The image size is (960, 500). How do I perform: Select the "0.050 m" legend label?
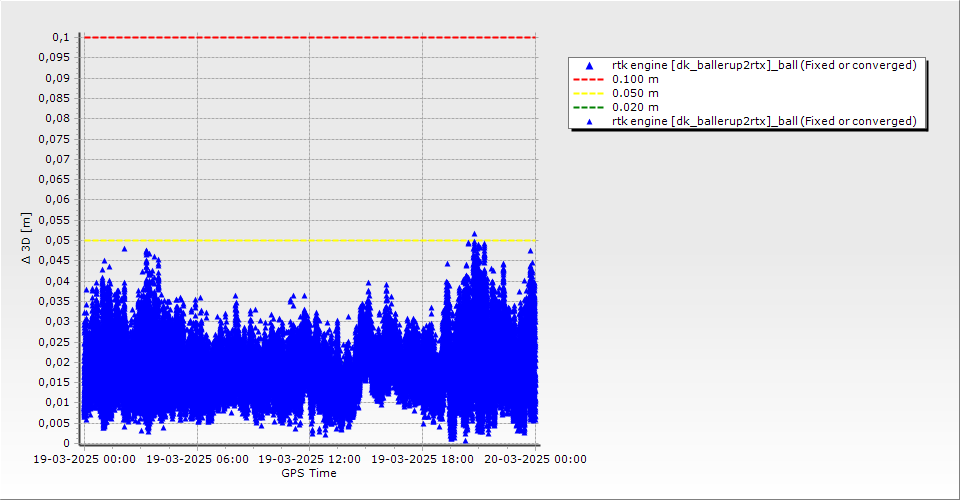coord(635,93)
